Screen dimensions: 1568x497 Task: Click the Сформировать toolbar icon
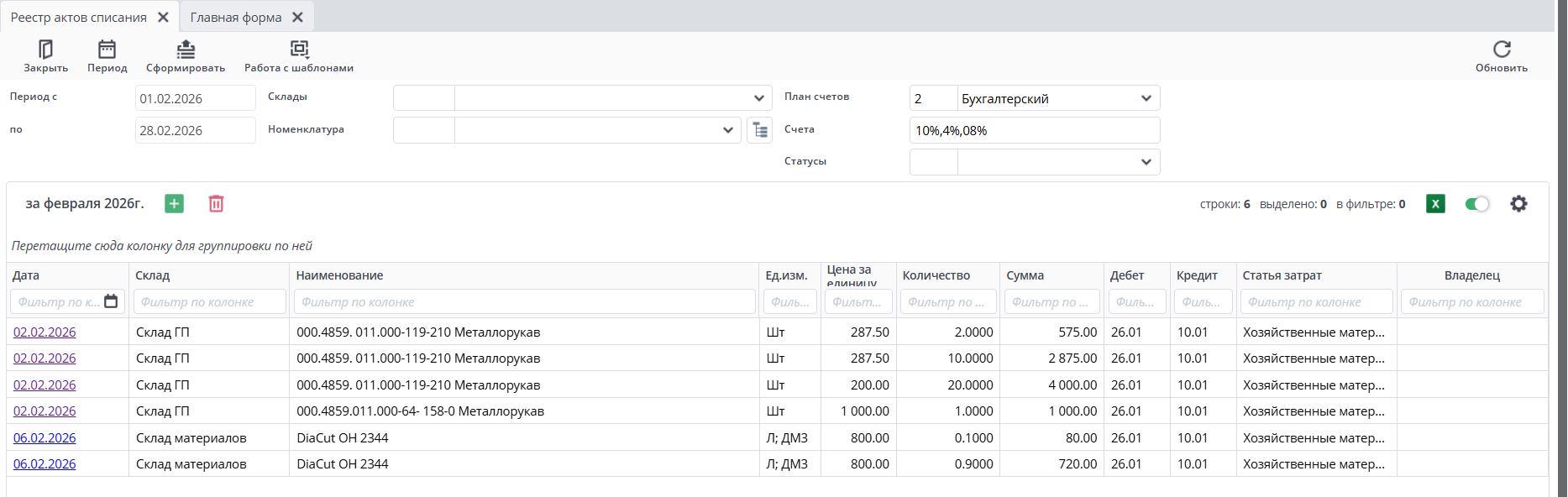(186, 50)
